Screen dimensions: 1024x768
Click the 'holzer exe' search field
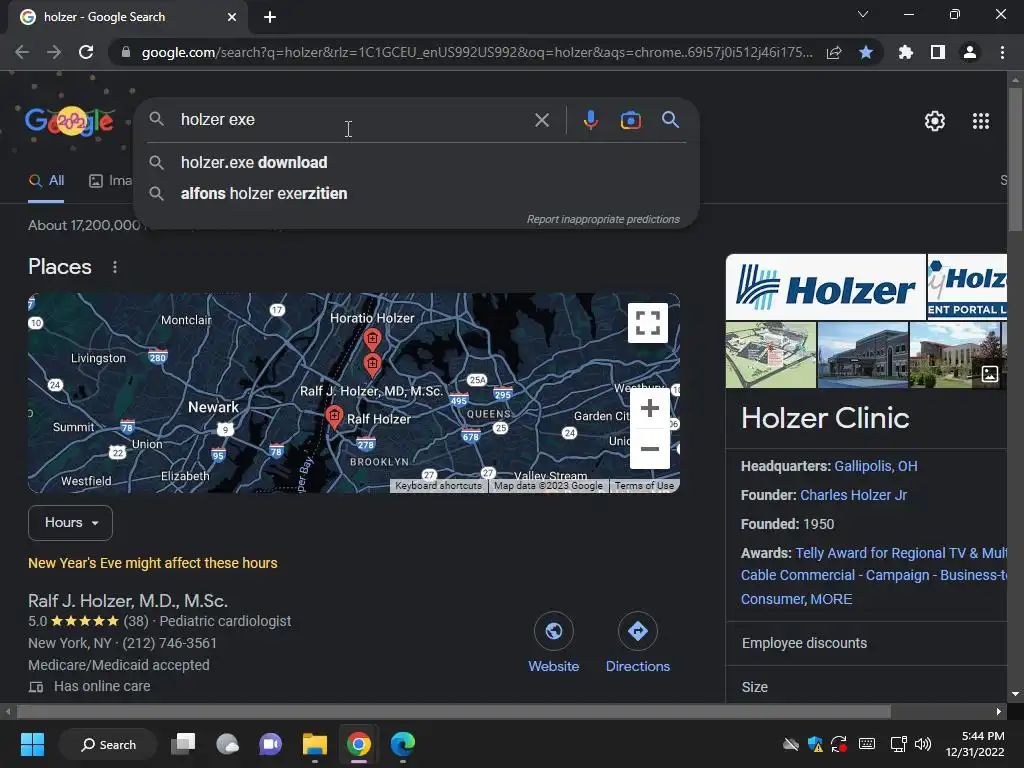(x=353, y=120)
